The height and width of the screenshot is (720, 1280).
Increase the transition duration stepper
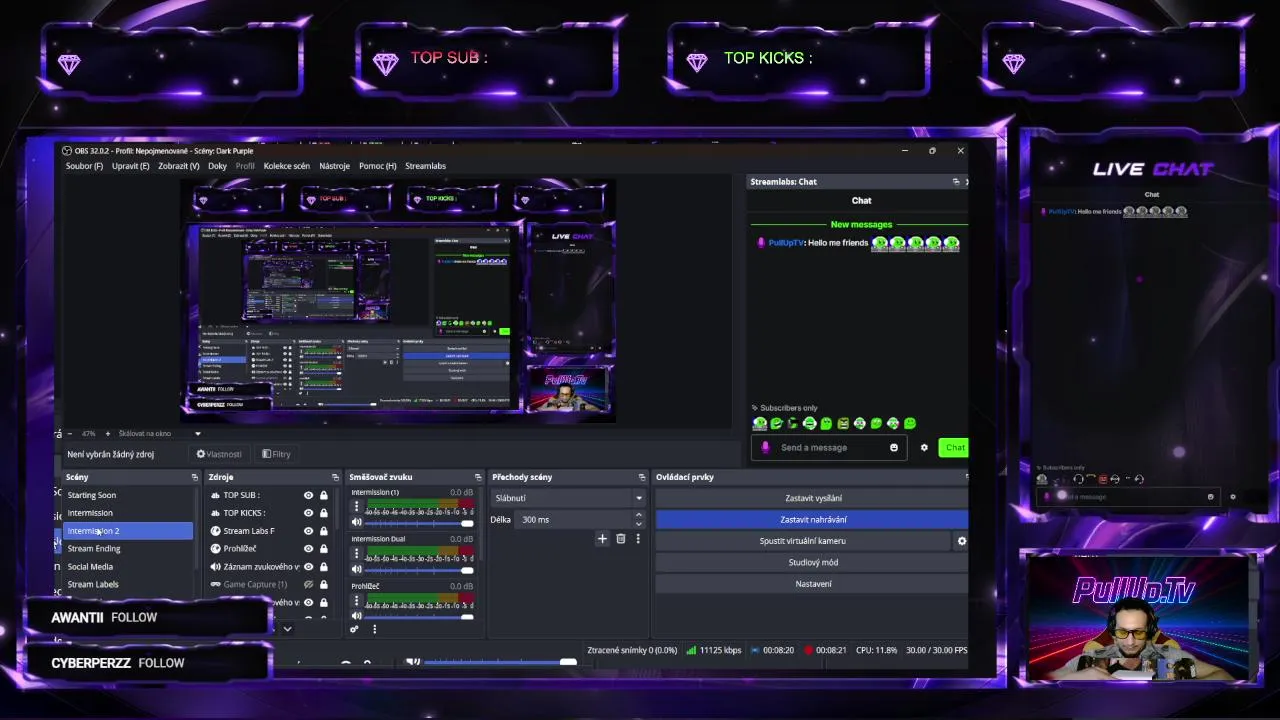click(639, 515)
